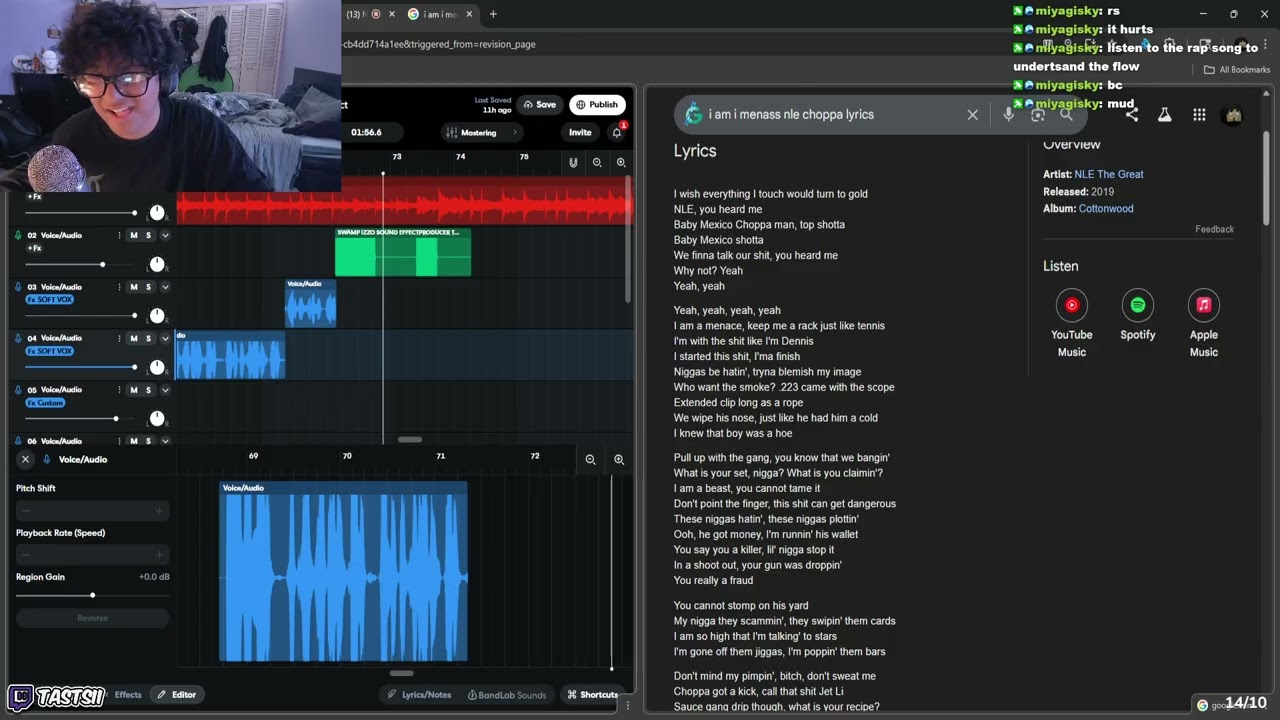Click the Feedback link
Image resolution: width=1280 pixels, height=720 pixels.
[1214, 229]
